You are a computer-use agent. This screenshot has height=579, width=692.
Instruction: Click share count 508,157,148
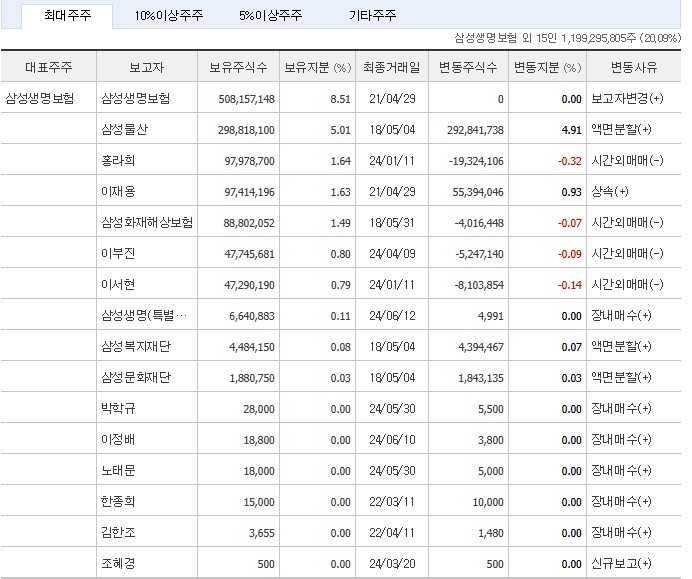pyautogui.click(x=246, y=99)
